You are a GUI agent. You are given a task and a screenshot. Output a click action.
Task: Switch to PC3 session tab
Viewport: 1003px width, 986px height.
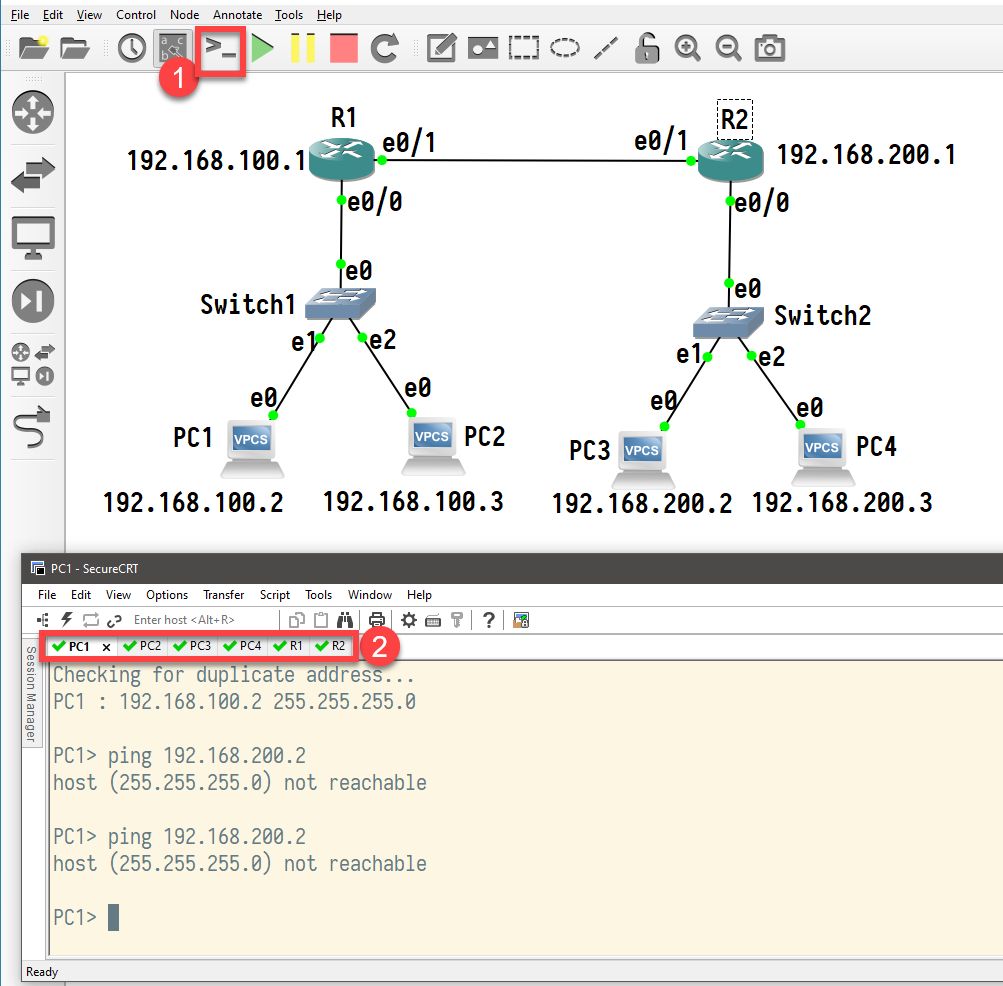(x=192, y=646)
